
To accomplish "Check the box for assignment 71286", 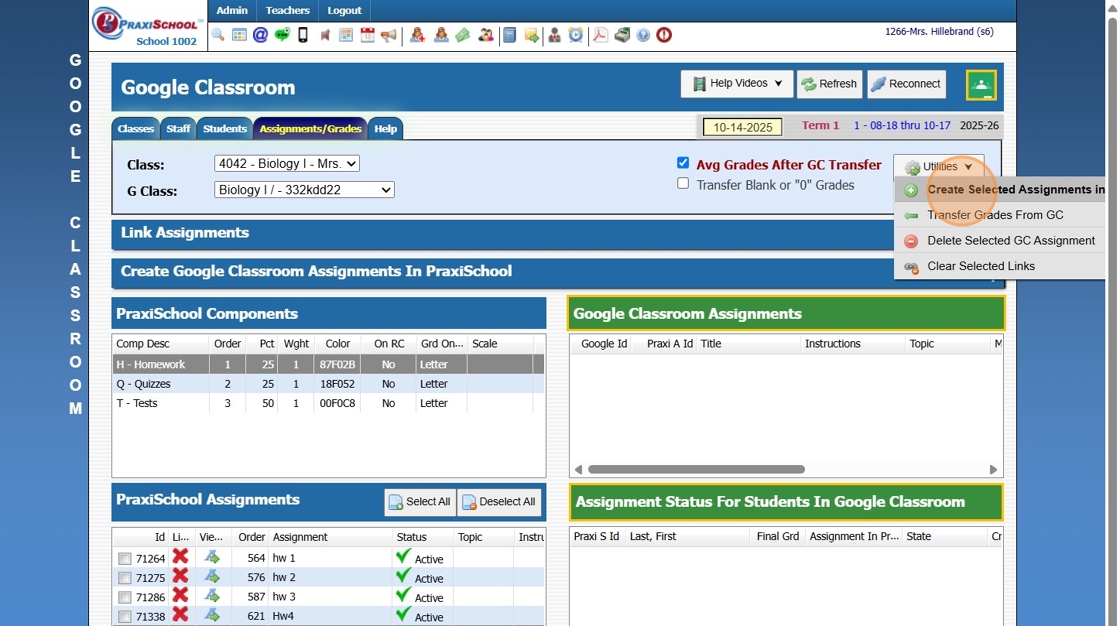I will [125, 597].
